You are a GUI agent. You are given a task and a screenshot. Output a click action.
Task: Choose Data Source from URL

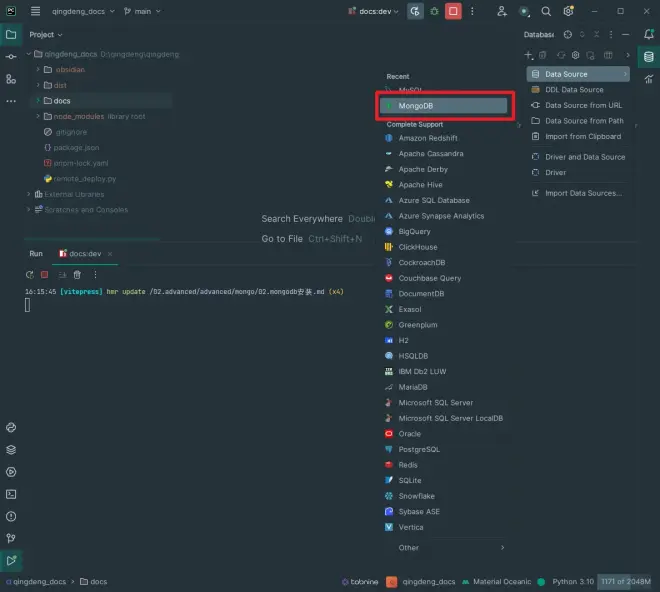coord(578,105)
